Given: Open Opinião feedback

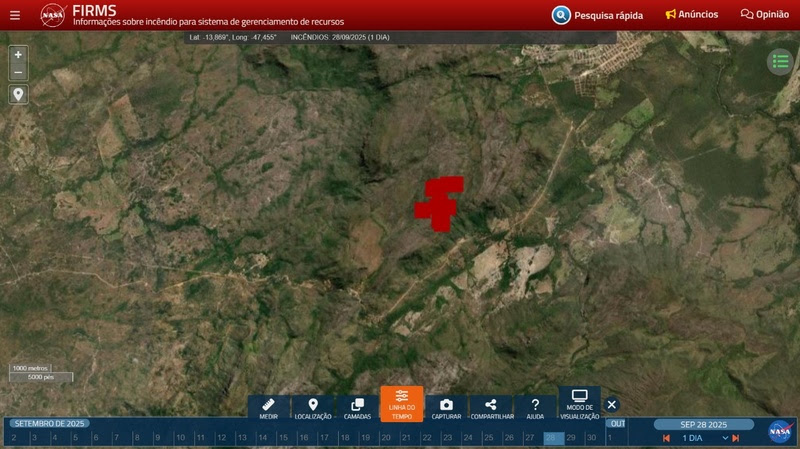Looking at the screenshot, I should [765, 15].
